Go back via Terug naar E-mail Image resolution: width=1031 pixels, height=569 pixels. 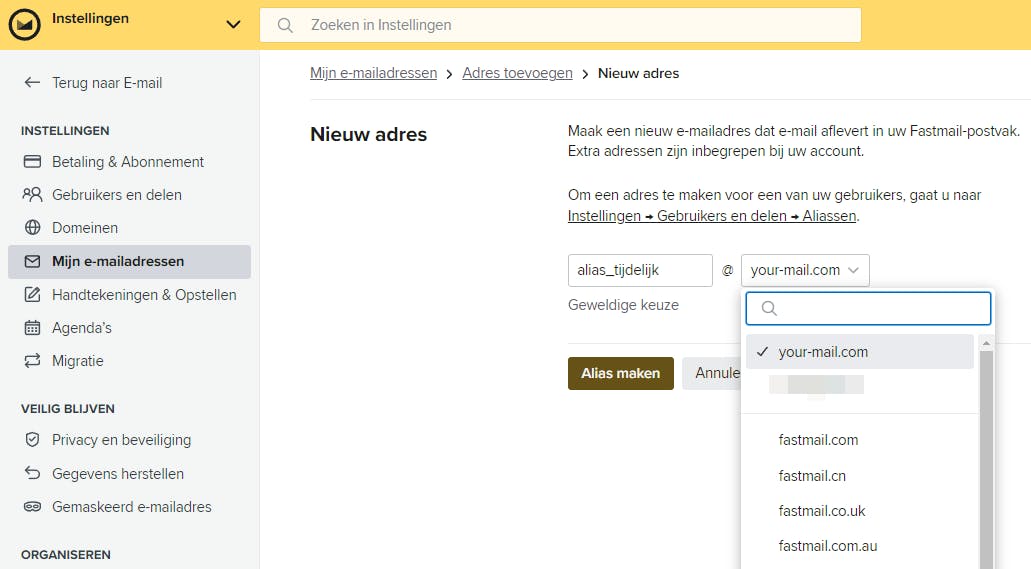tap(107, 83)
